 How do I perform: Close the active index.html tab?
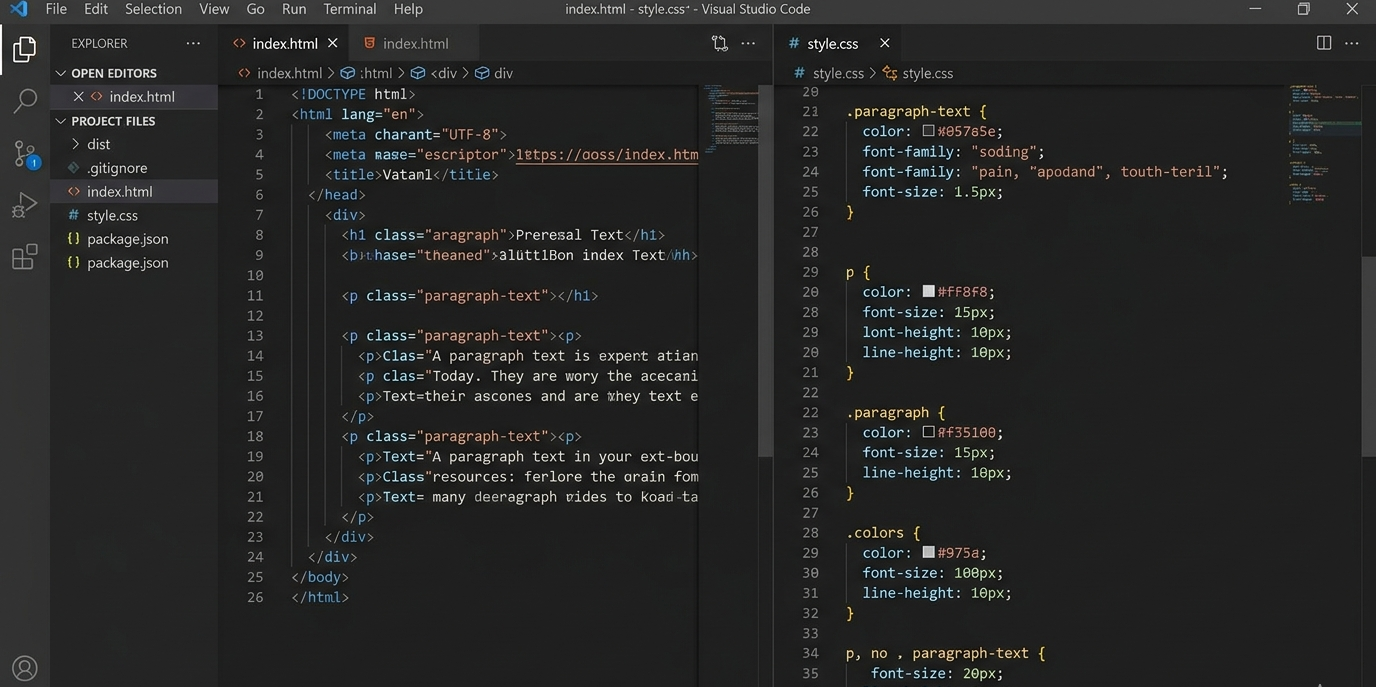point(333,43)
